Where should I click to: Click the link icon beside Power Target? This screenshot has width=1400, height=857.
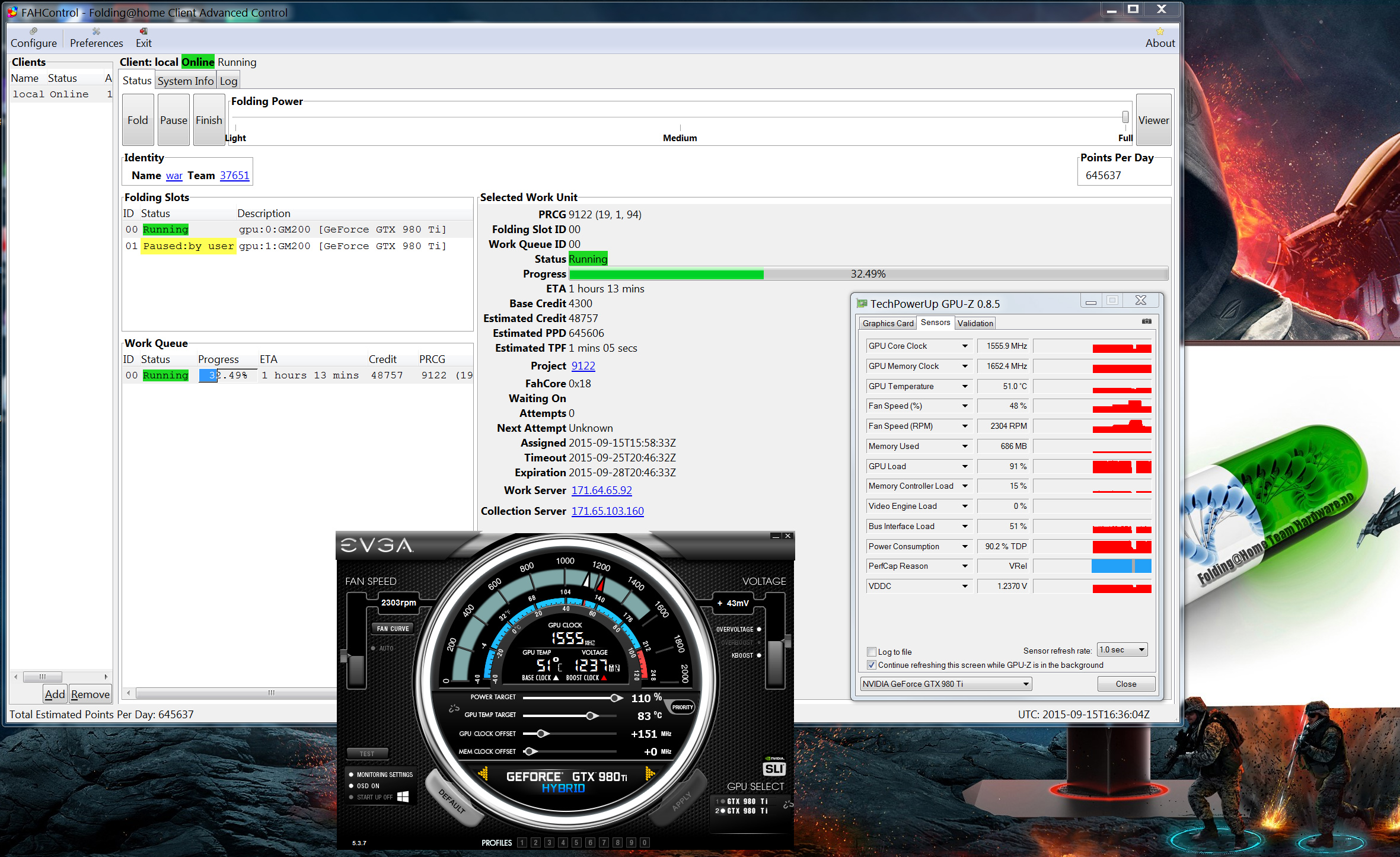pyautogui.click(x=454, y=708)
